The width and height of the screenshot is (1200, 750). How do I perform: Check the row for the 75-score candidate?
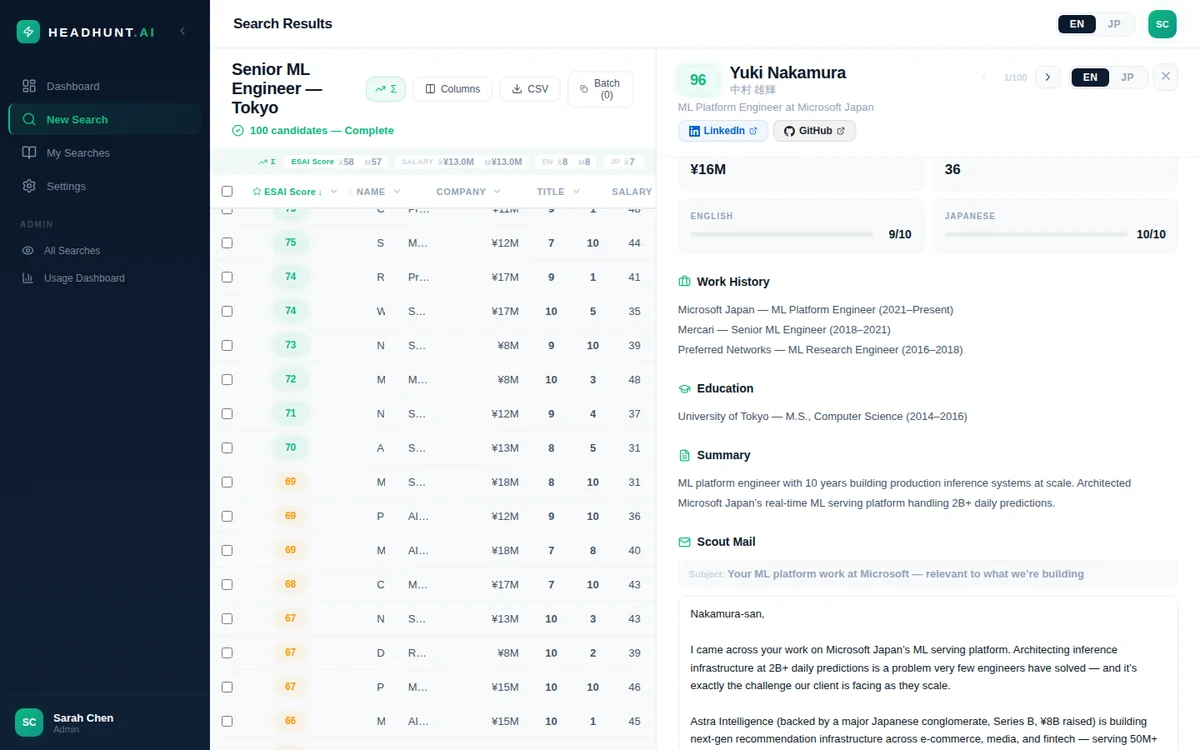pyautogui.click(x=227, y=242)
